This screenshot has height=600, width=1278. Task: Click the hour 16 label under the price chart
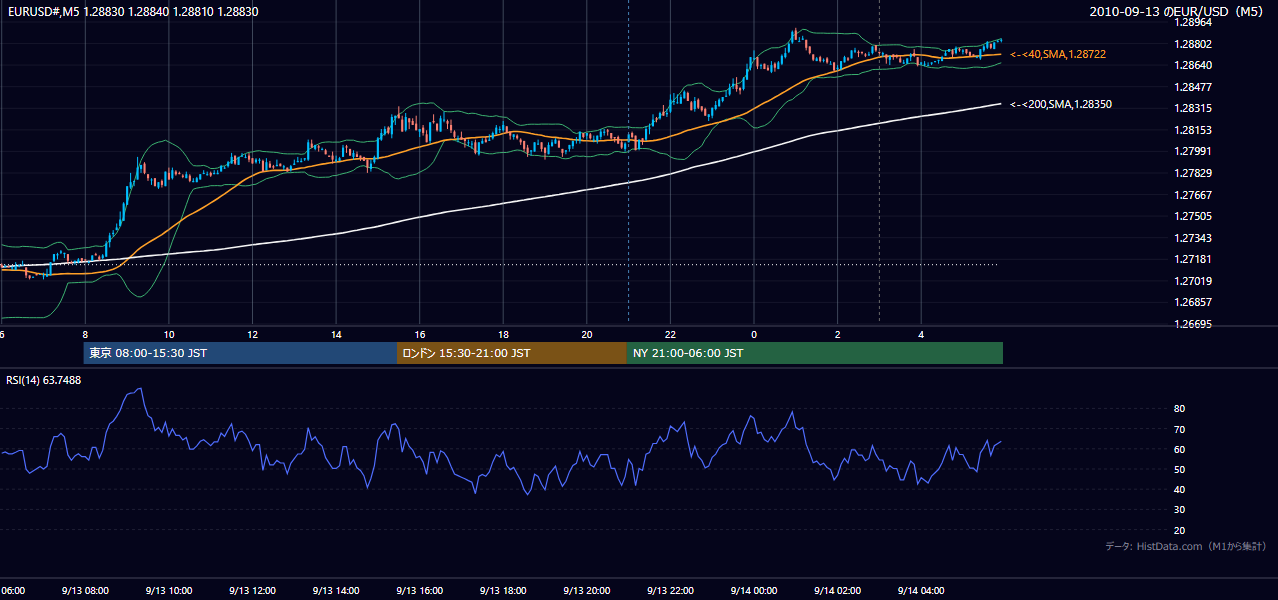pos(420,334)
